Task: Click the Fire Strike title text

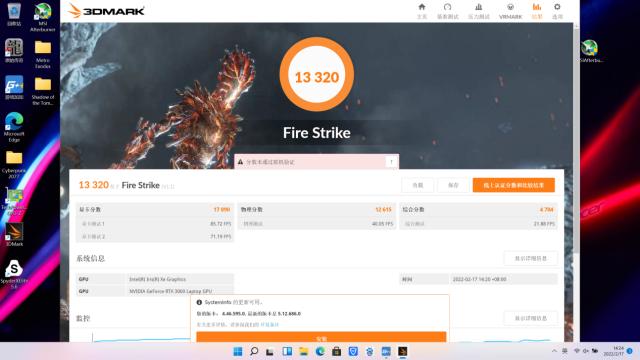Action: click(317, 133)
